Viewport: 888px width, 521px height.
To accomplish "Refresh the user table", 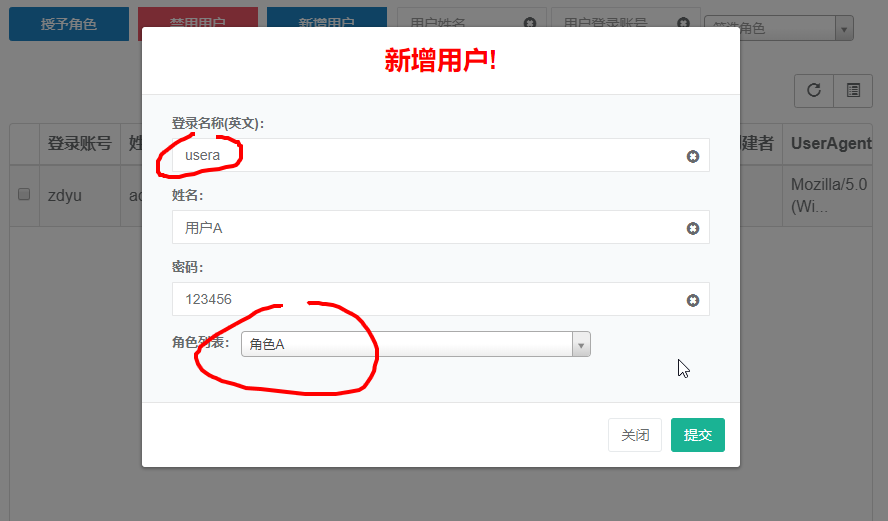I will point(814,90).
